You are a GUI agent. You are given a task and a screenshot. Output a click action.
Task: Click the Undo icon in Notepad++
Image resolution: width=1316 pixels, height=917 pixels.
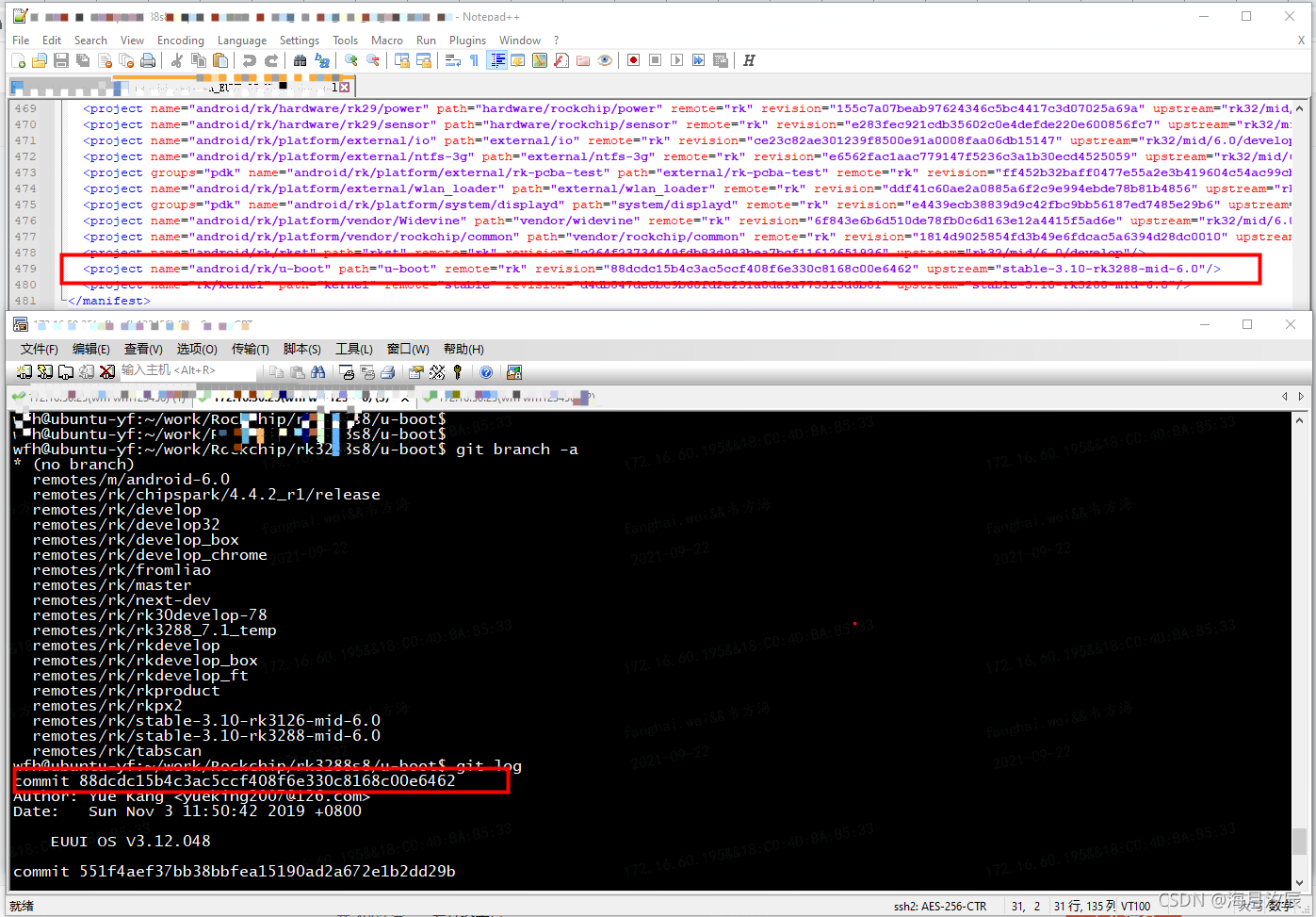tap(249, 60)
